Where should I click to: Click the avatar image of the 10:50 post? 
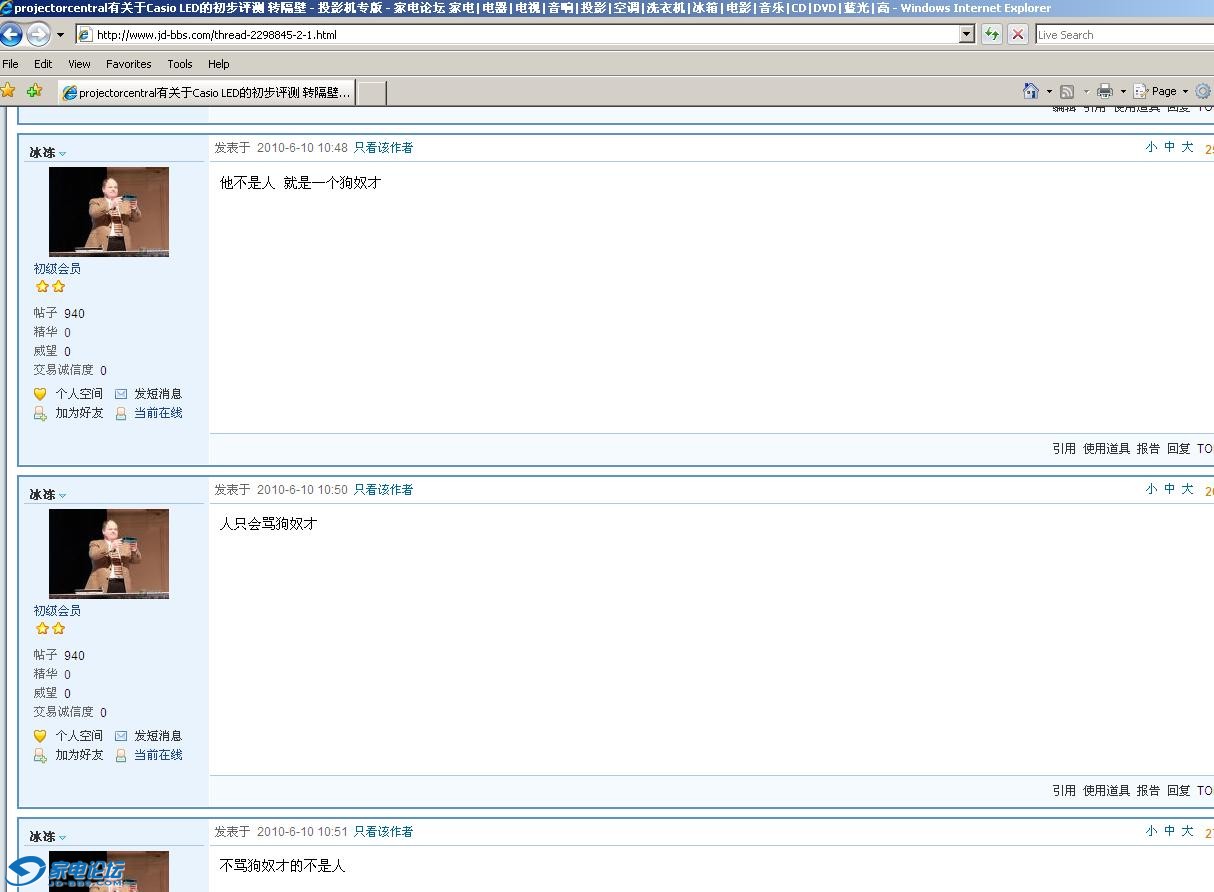tap(109, 554)
